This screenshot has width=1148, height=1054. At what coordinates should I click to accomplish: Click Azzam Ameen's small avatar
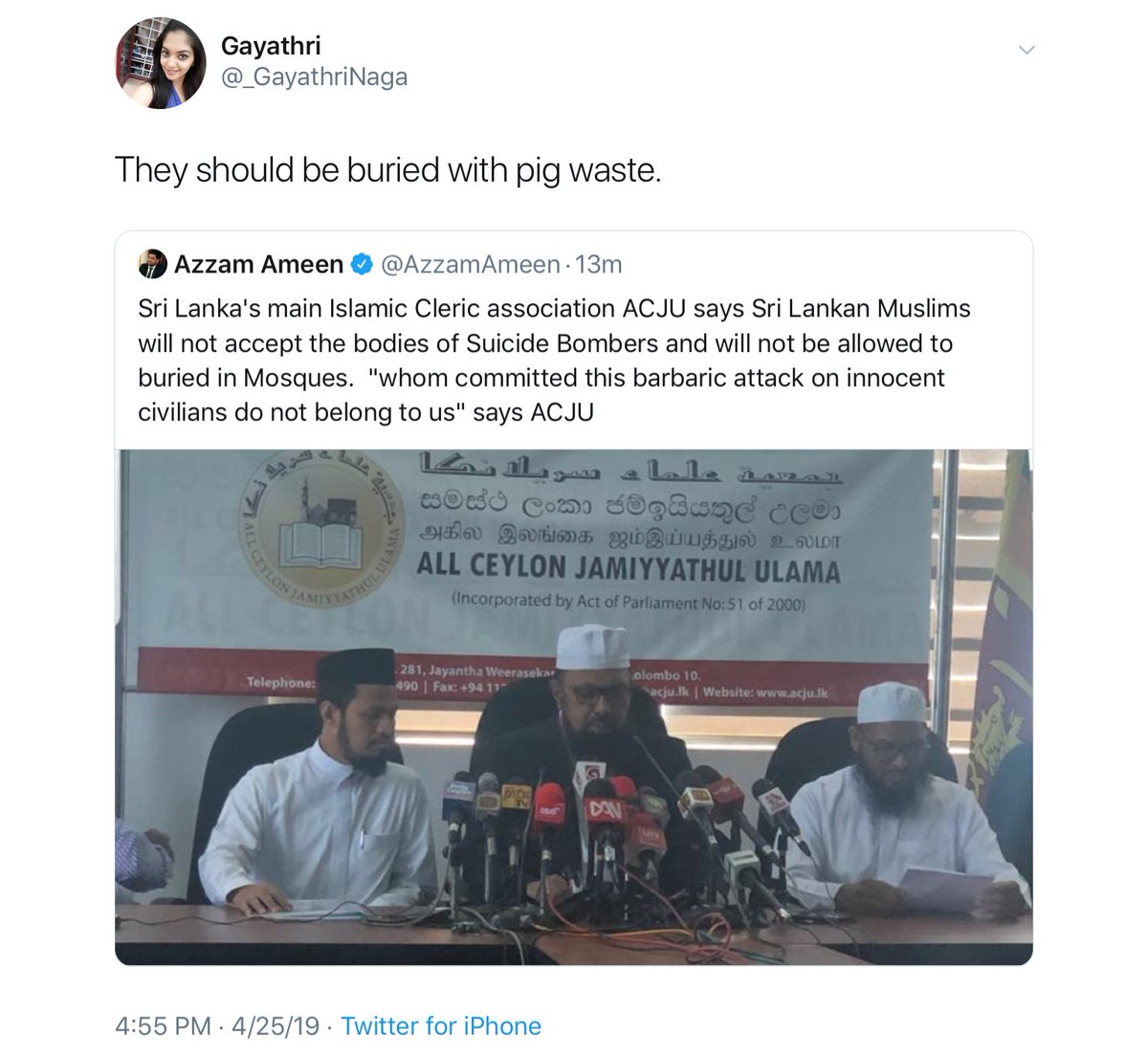(152, 264)
